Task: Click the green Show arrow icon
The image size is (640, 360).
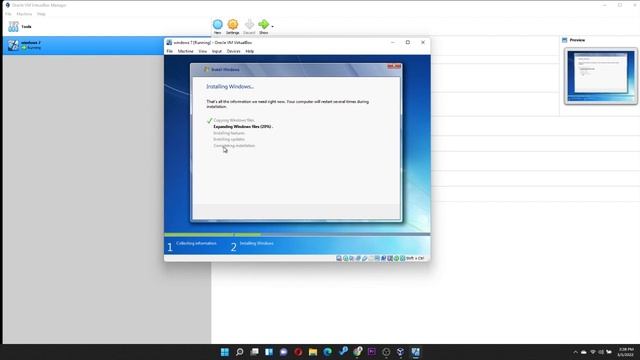Action: pos(264,24)
